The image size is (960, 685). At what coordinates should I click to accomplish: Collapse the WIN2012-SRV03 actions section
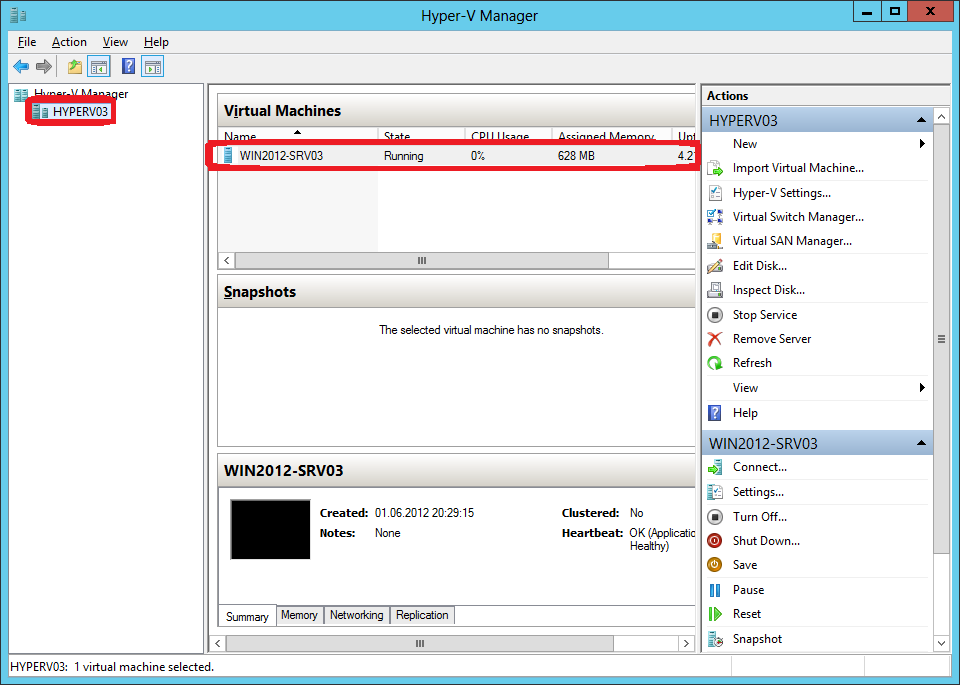point(922,442)
